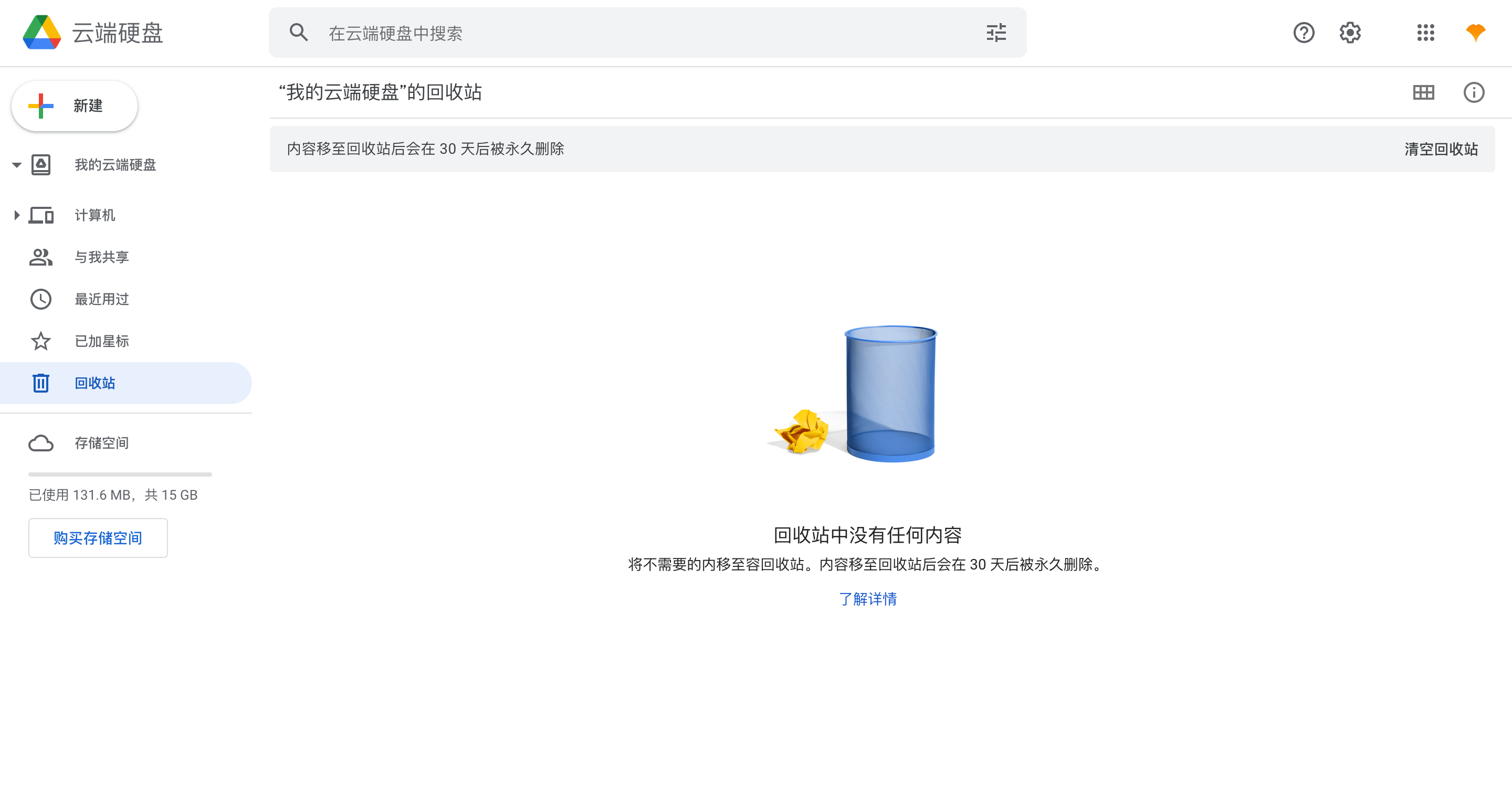Click the 存储空间 cloud icon
The height and width of the screenshot is (802, 1512).
point(40,443)
